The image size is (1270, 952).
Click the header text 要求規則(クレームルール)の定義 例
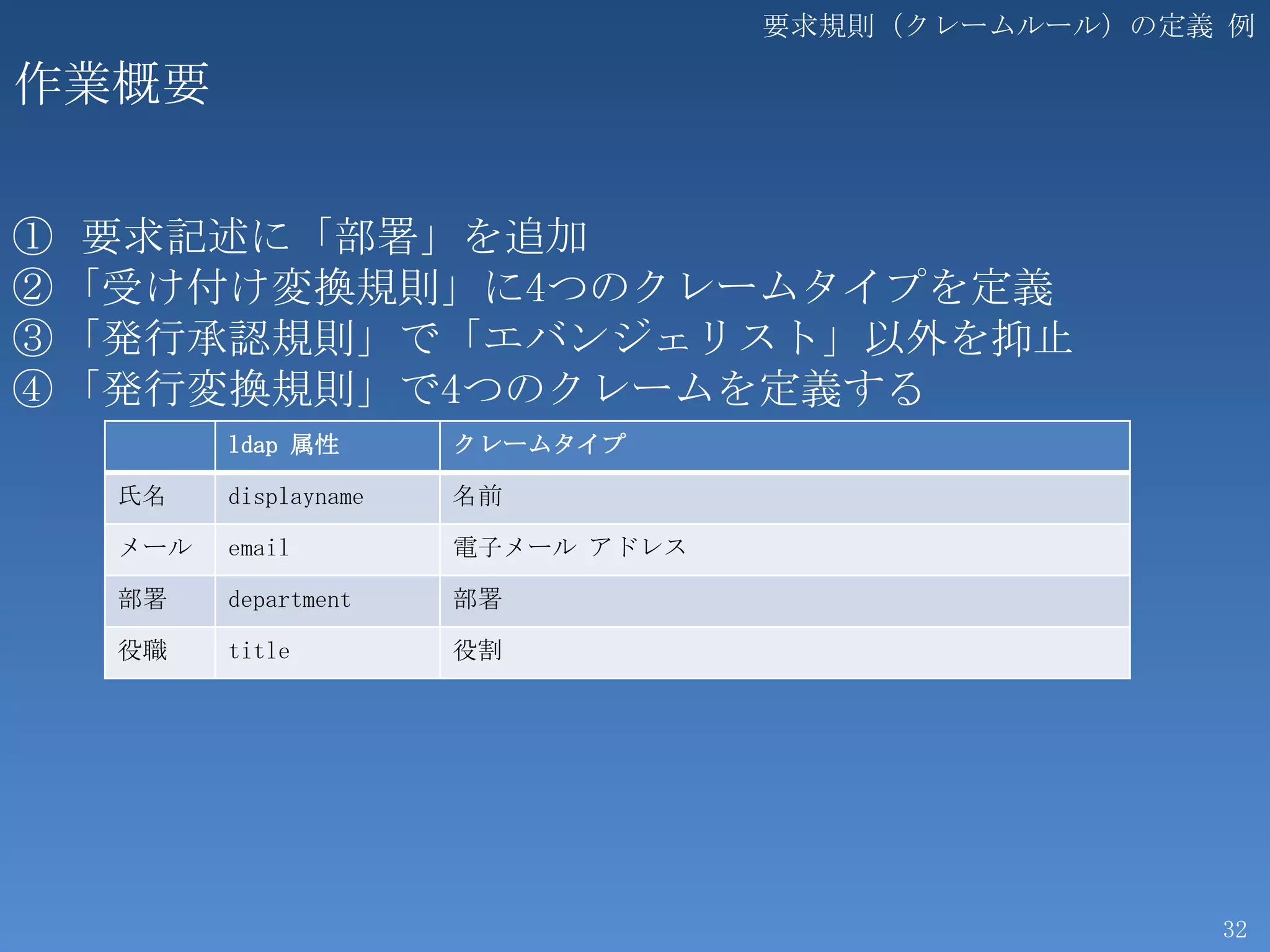tap(1009, 26)
